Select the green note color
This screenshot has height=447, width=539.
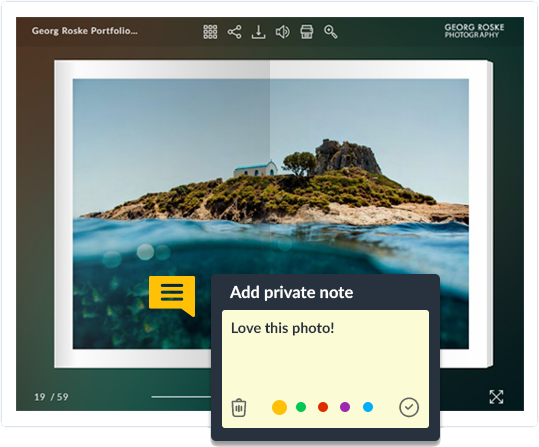pos(301,407)
